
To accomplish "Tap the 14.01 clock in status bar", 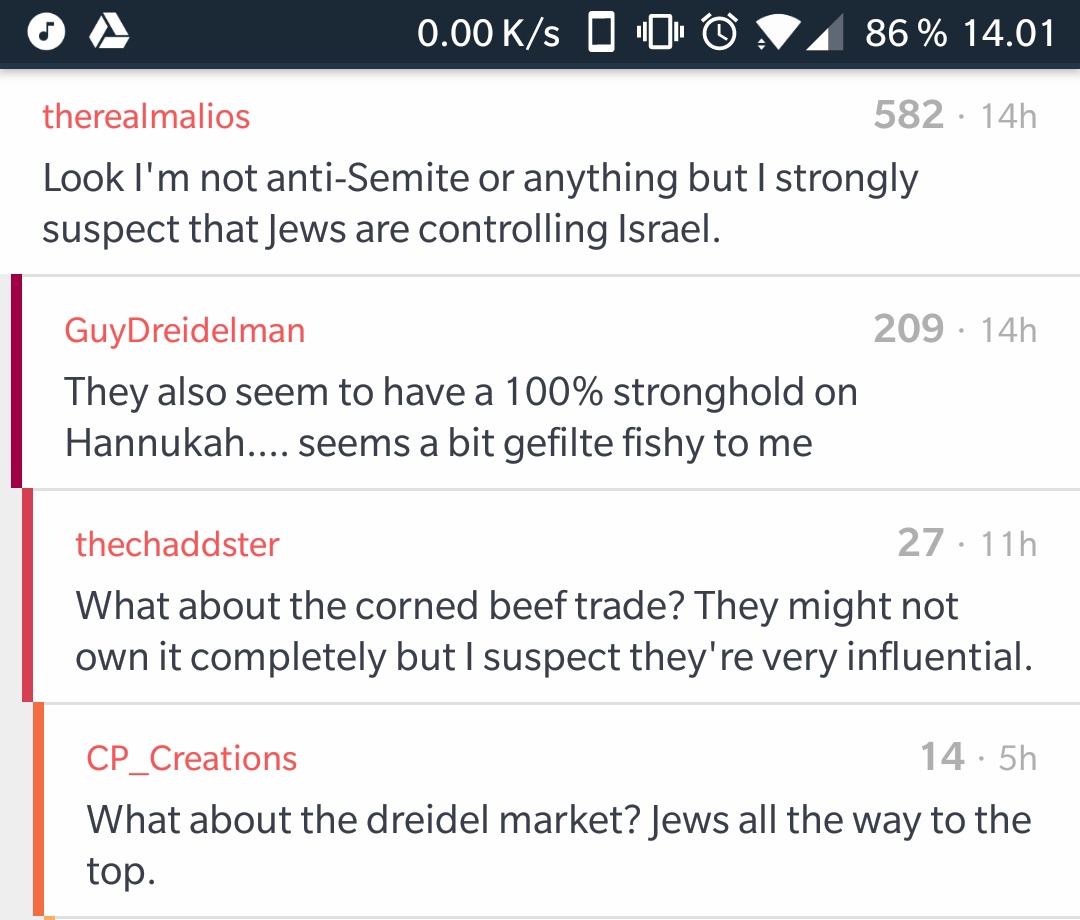I will pyautogui.click(x=1010, y=34).
